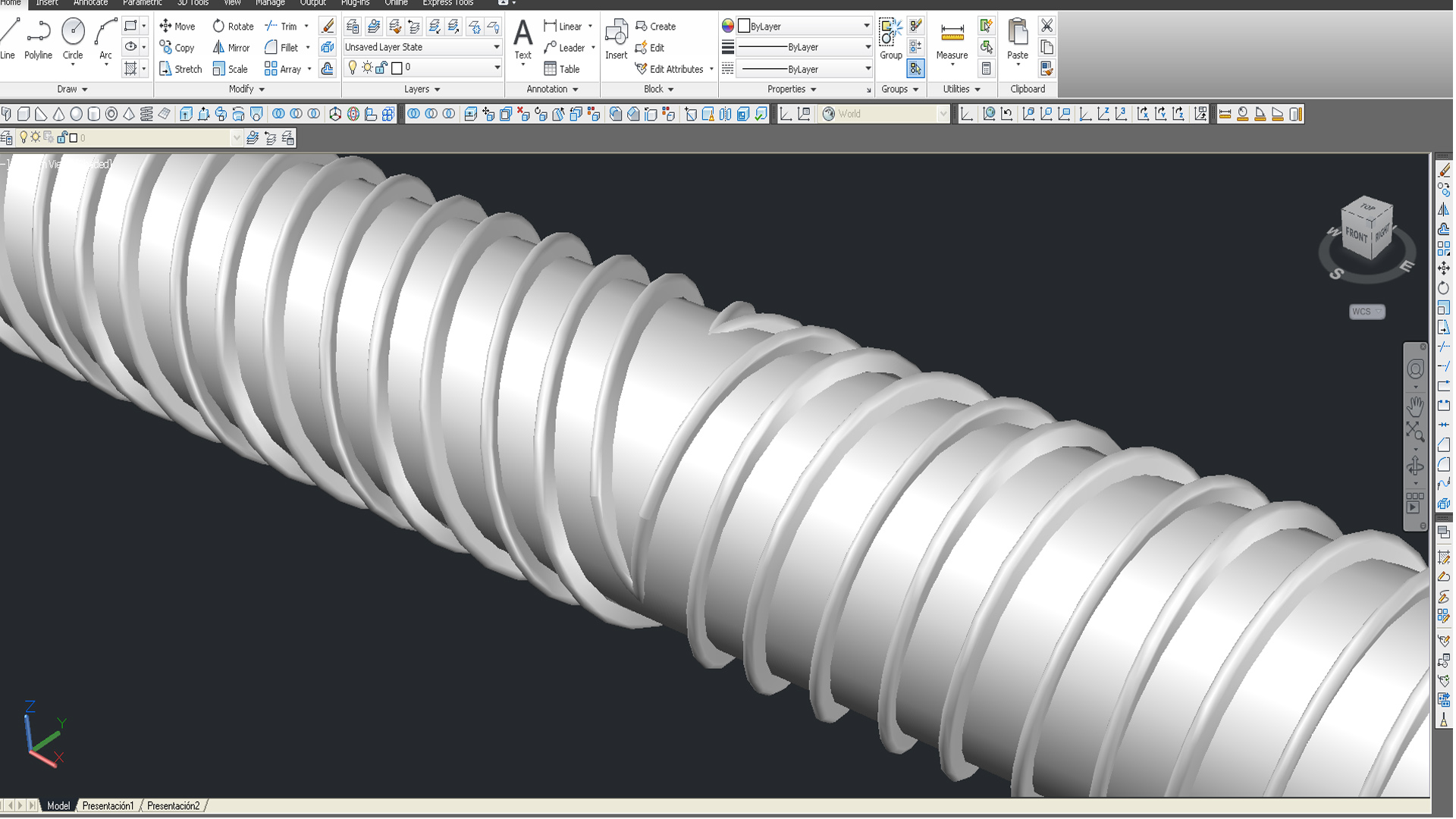Image resolution: width=1456 pixels, height=819 pixels.
Task: Toggle layer 0 on/off lightbulb in ribbon
Action: (352, 67)
